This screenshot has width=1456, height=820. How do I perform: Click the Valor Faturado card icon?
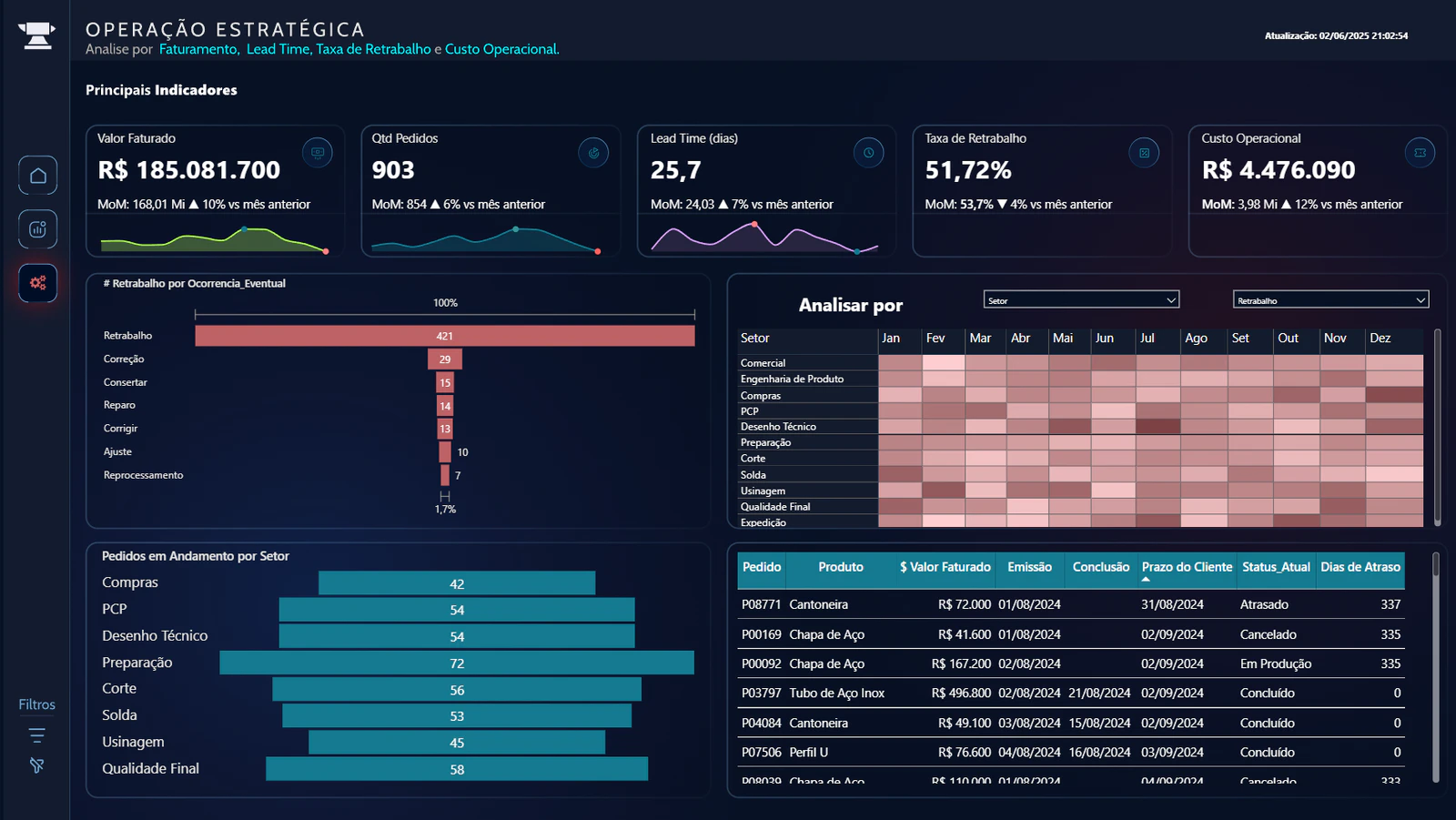click(x=318, y=153)
